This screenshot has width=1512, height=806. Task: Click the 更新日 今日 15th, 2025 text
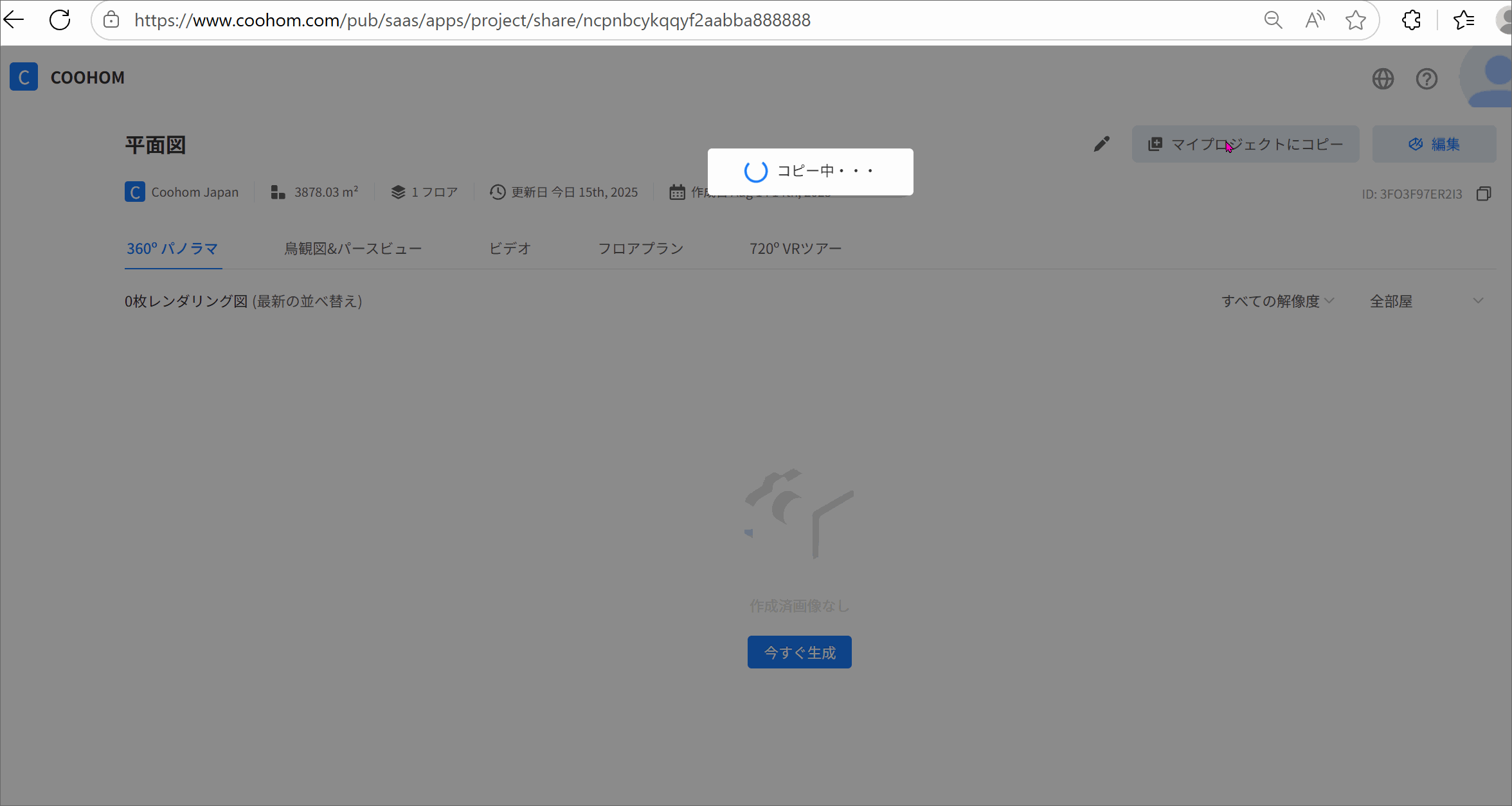575,192
